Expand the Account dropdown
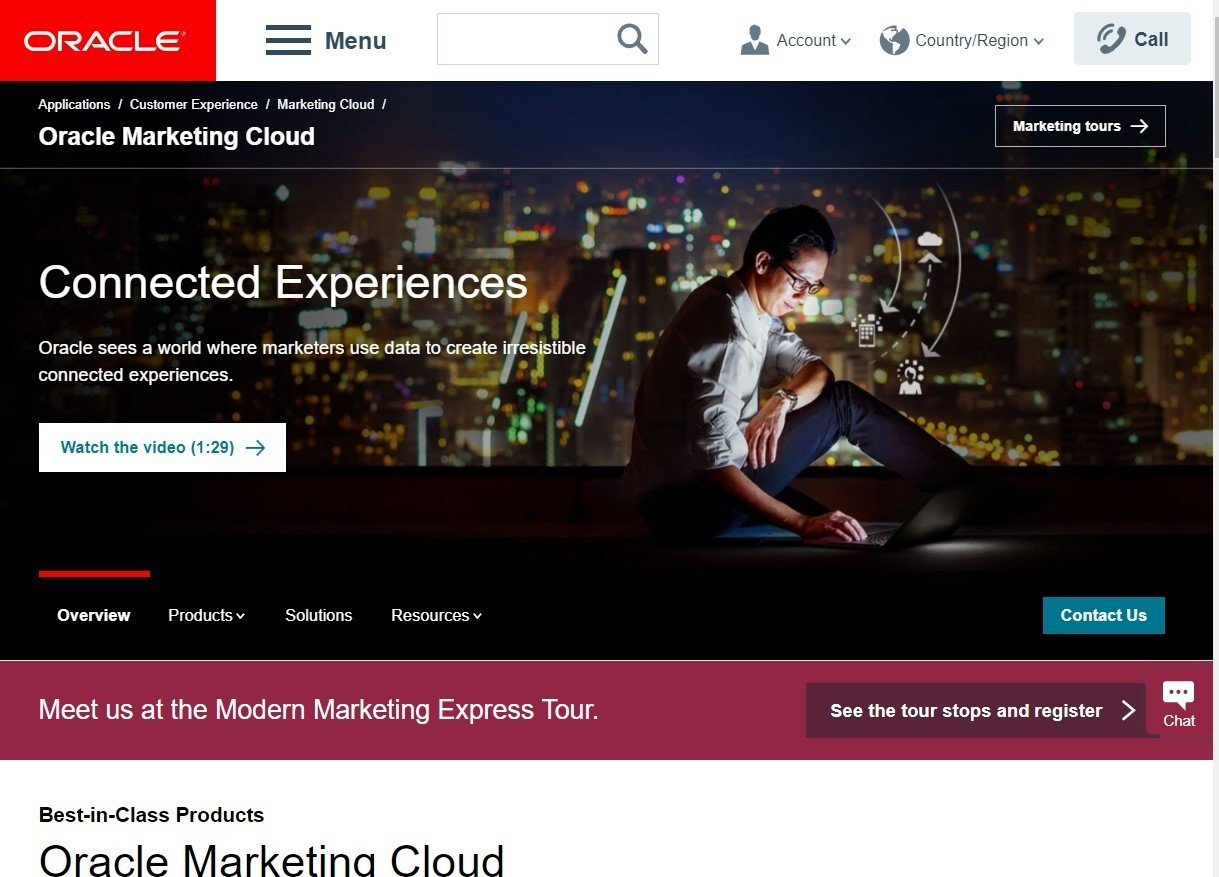Screen dimensions: 1219x877 pos(813,40)
